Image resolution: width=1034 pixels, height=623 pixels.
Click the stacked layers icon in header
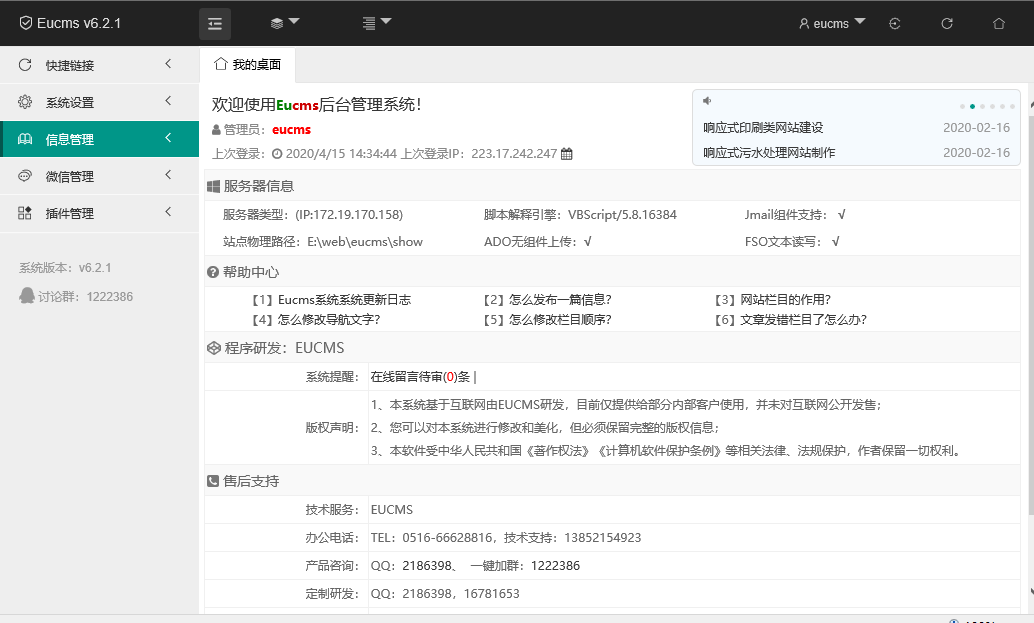(x=277, y=24)
